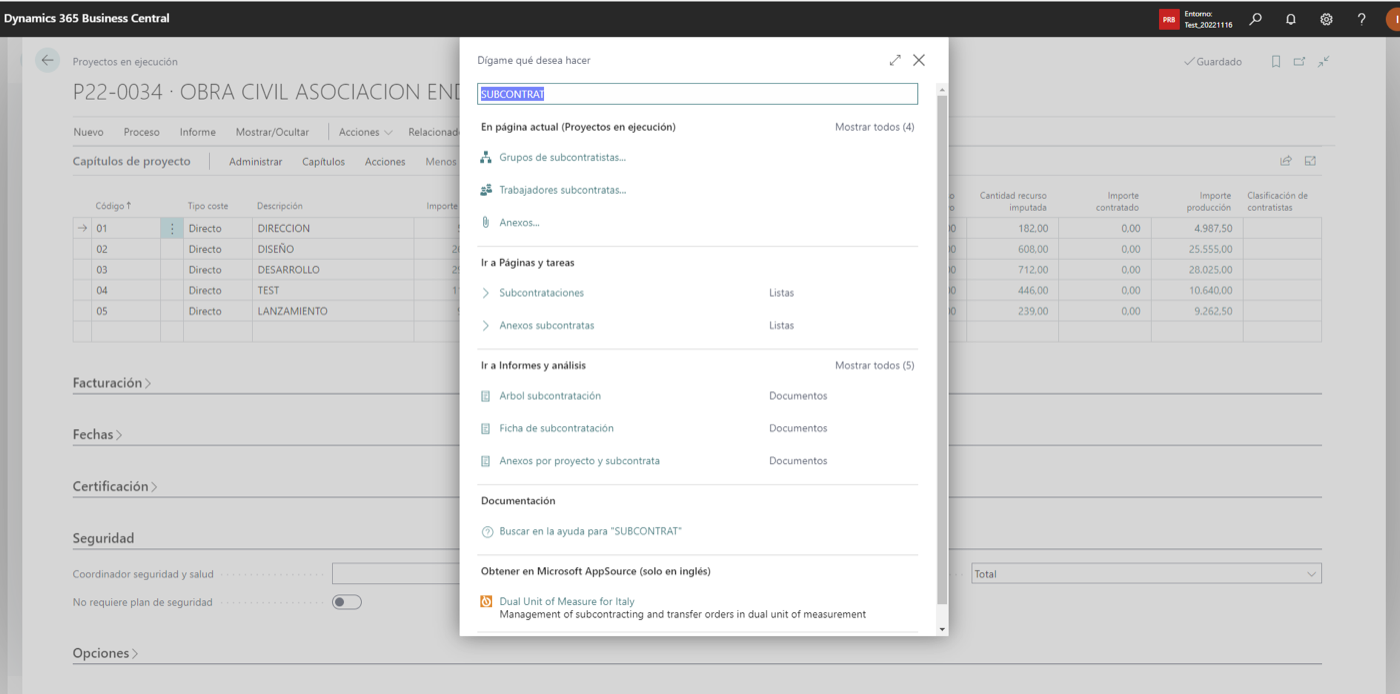This screenshot has width=1400, height=694.
Task: Click code 04 cell in table
Action: click(126, 290)
